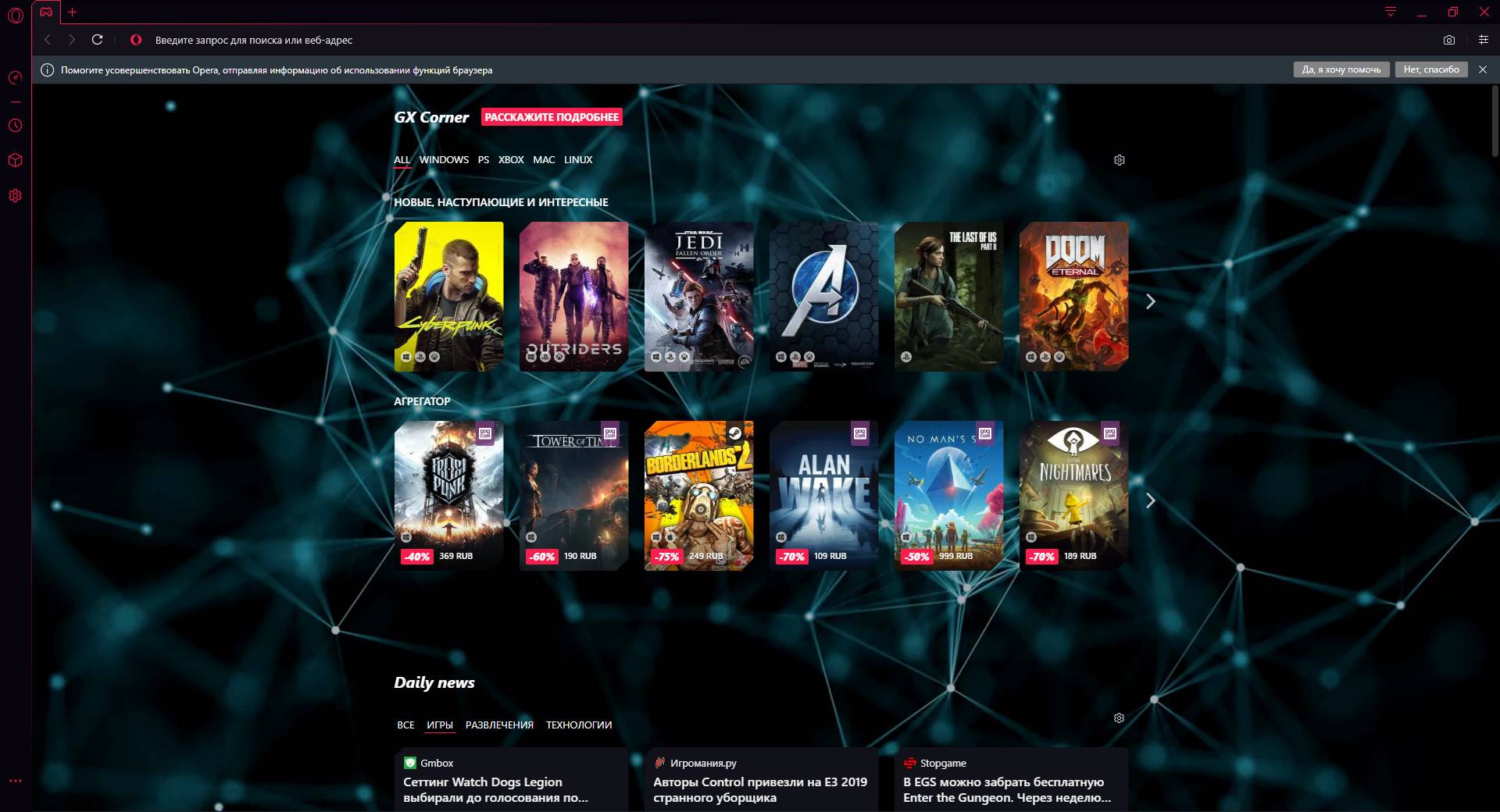
Task: Select the PS platform tab
Action: [x=484, y=159]
